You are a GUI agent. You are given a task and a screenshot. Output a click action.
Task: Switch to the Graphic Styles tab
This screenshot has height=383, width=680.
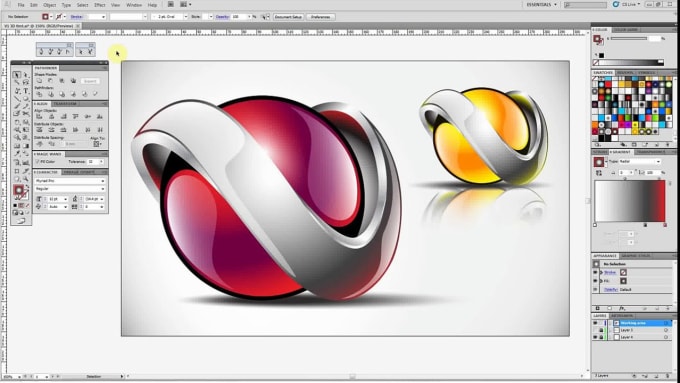pyautogui.click(x=636, y=256)
